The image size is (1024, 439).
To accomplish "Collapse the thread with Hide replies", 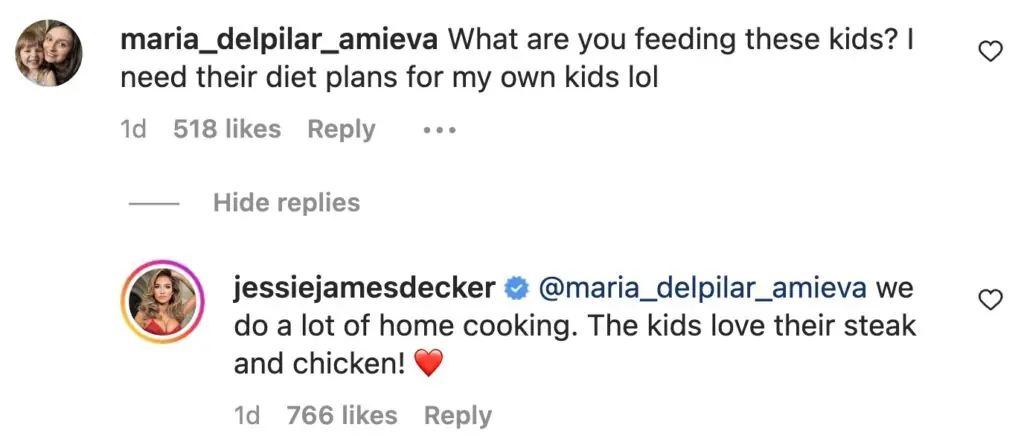I will click(x=286, y=203).
